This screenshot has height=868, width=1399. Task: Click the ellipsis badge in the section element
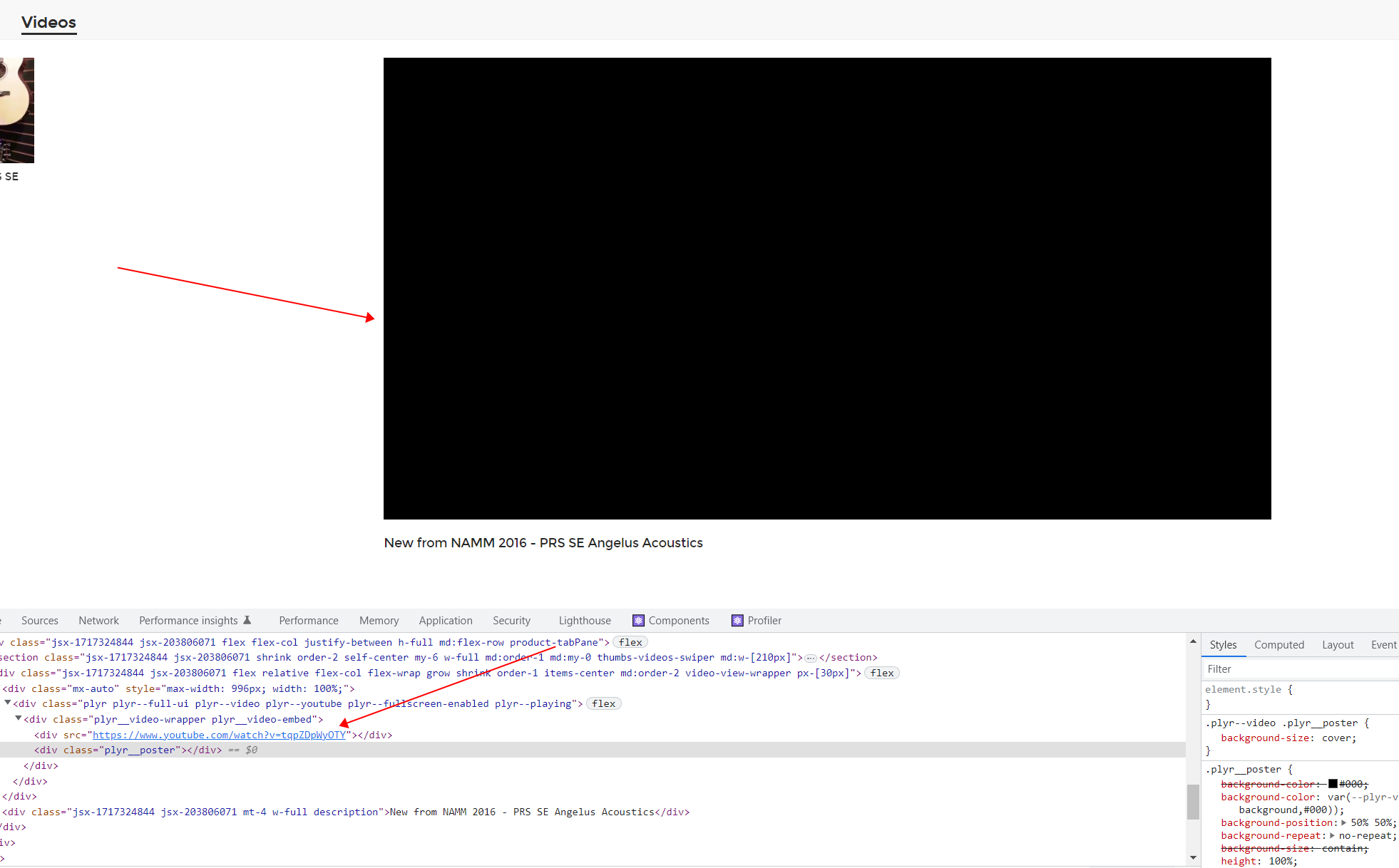click(x=811, y=658)
